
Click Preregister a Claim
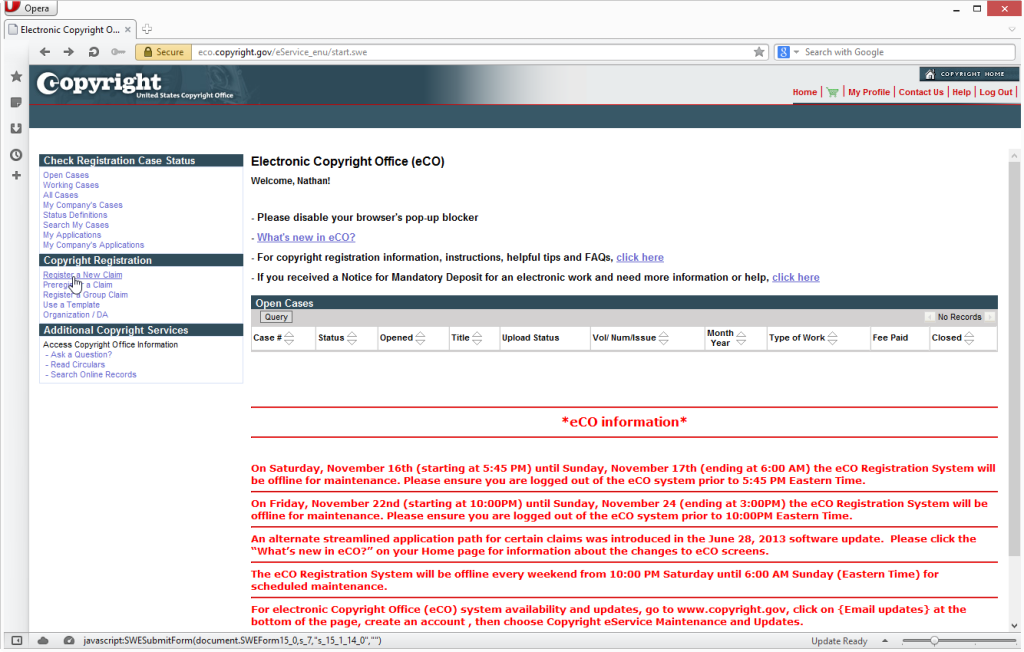point(78,285)
